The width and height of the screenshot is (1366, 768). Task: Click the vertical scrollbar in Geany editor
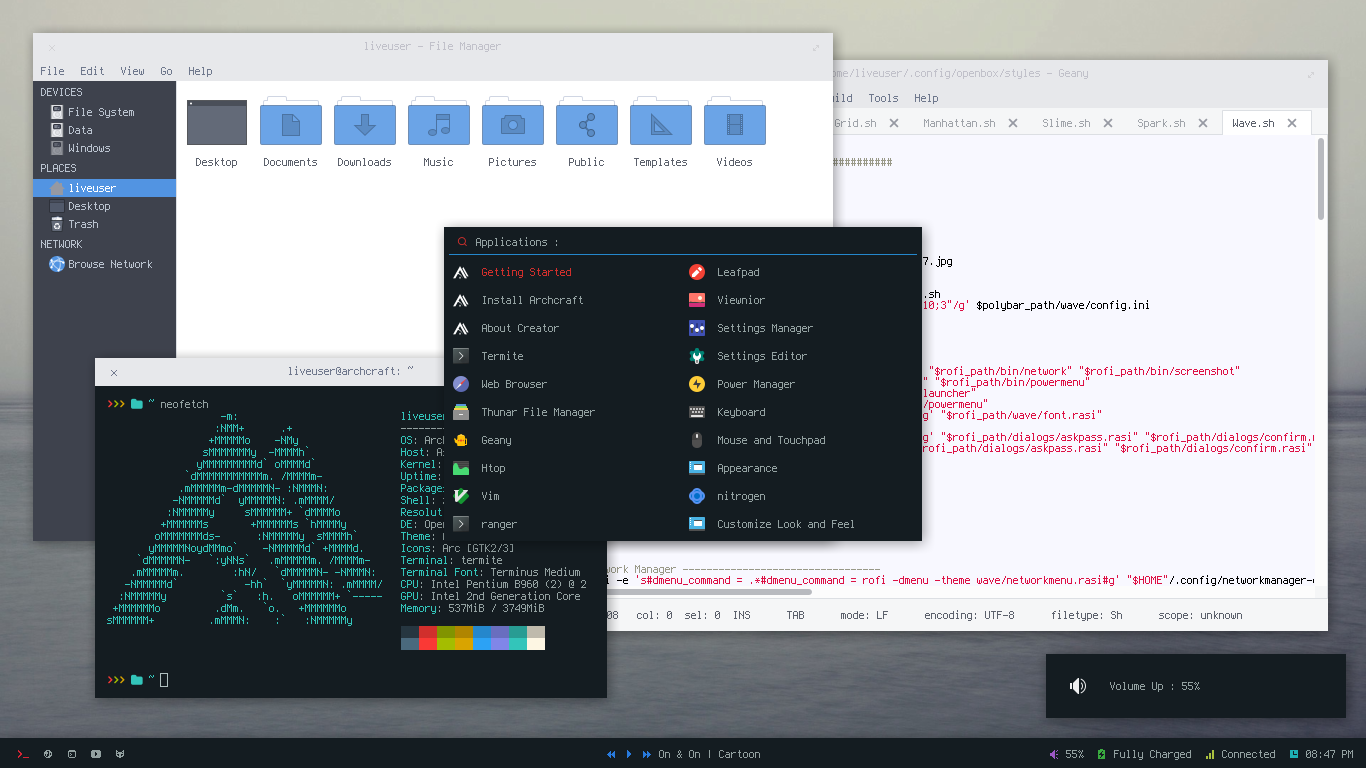click(x=1322, y=178)
